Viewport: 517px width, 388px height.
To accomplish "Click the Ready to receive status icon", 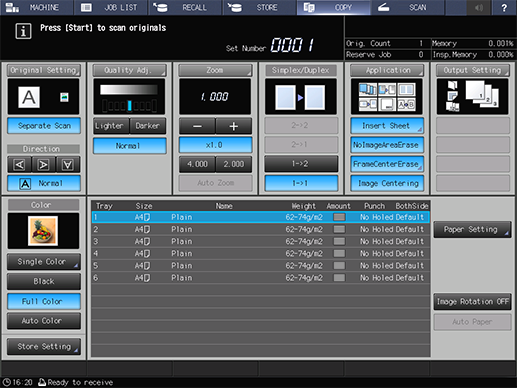I will click(42, 382).
